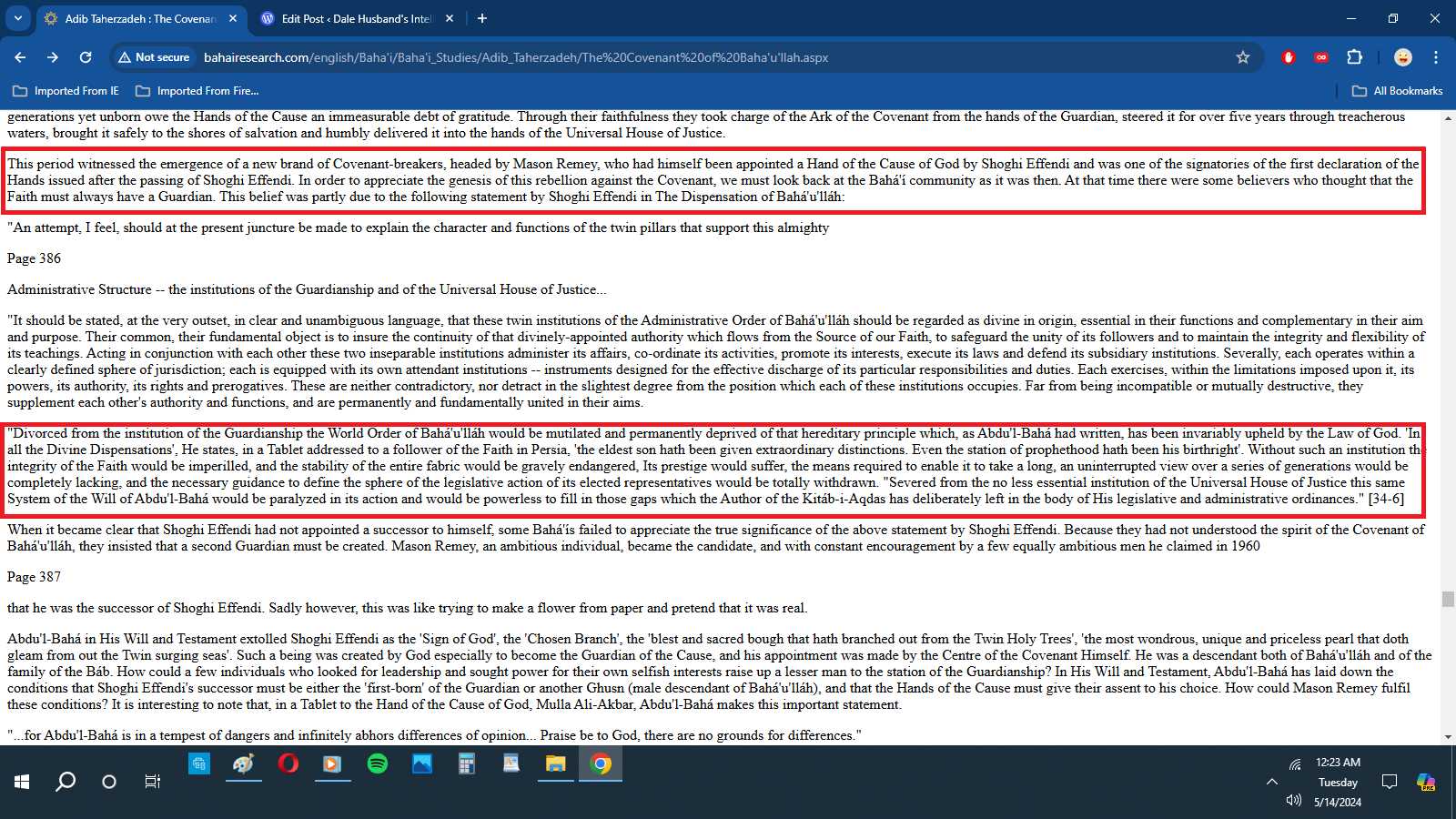
Task: Open a new browser tab
Action: tap(482, 18)
